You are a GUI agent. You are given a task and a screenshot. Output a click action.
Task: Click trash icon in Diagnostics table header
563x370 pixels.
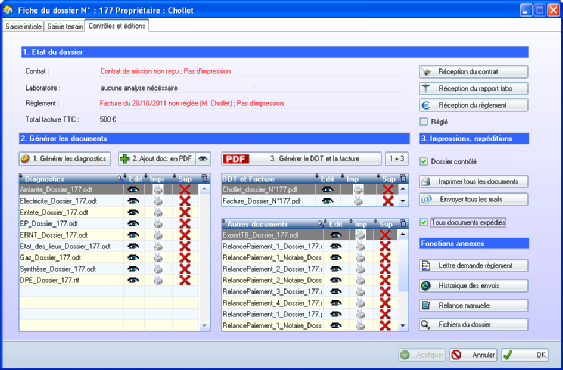point(204,178)
